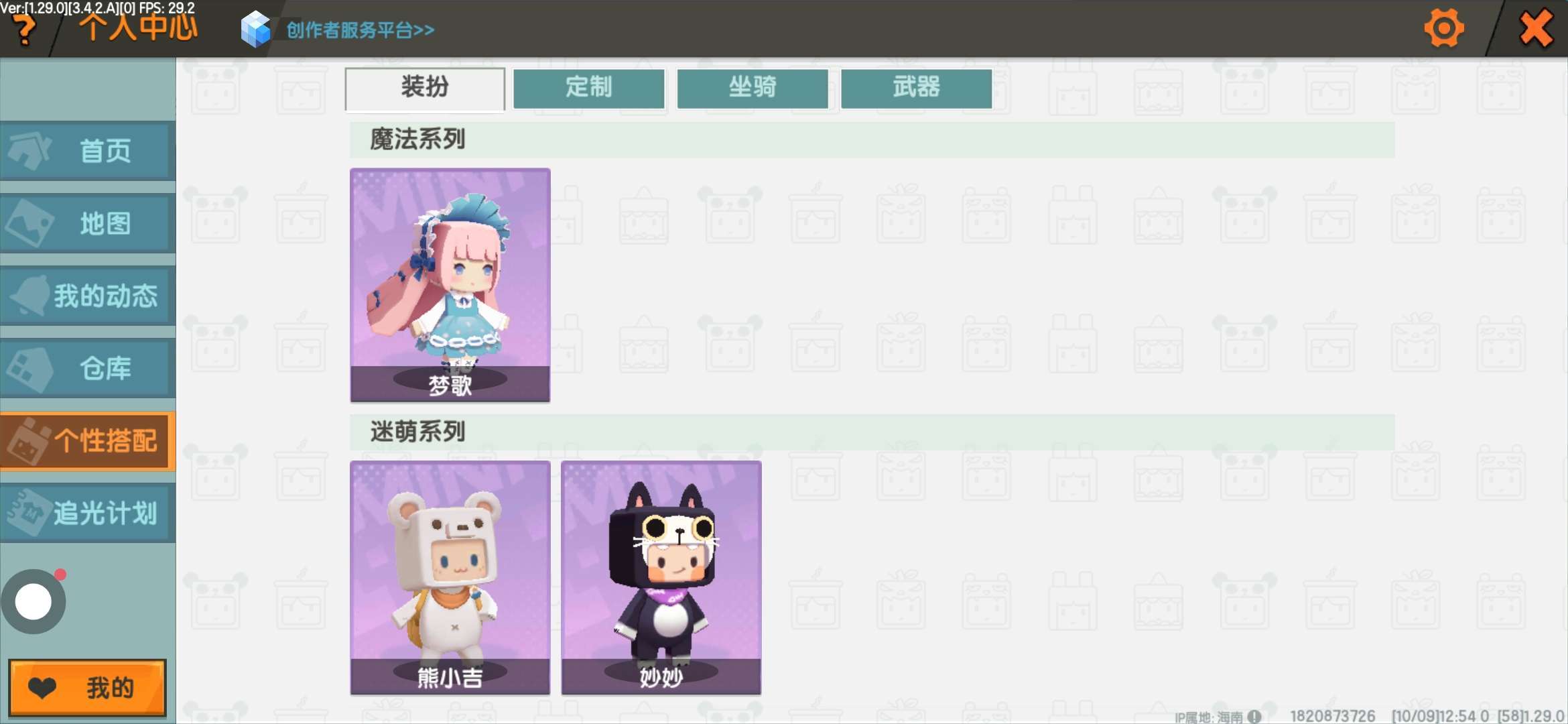Select the 装扮 tab
Image resolution: width=1568 pixels, height=724 pixels.
425,88
